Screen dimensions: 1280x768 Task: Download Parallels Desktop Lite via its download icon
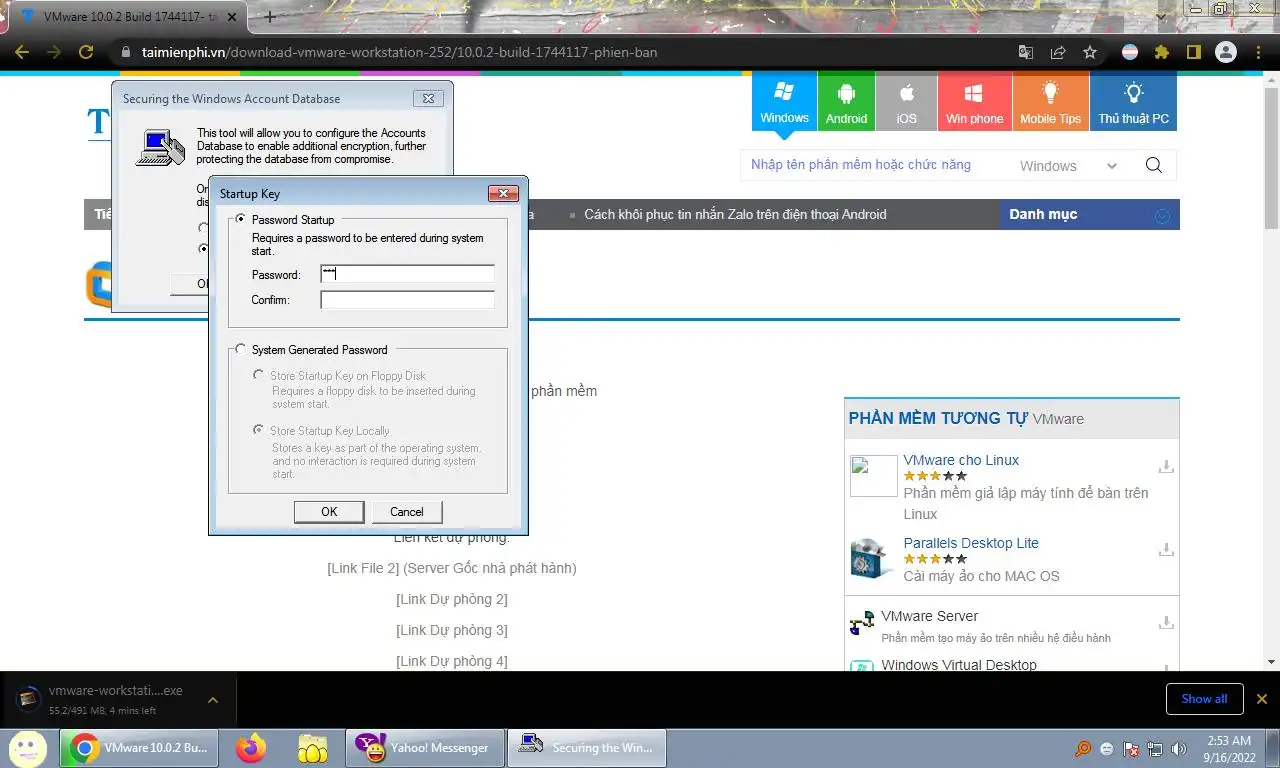1166,550
